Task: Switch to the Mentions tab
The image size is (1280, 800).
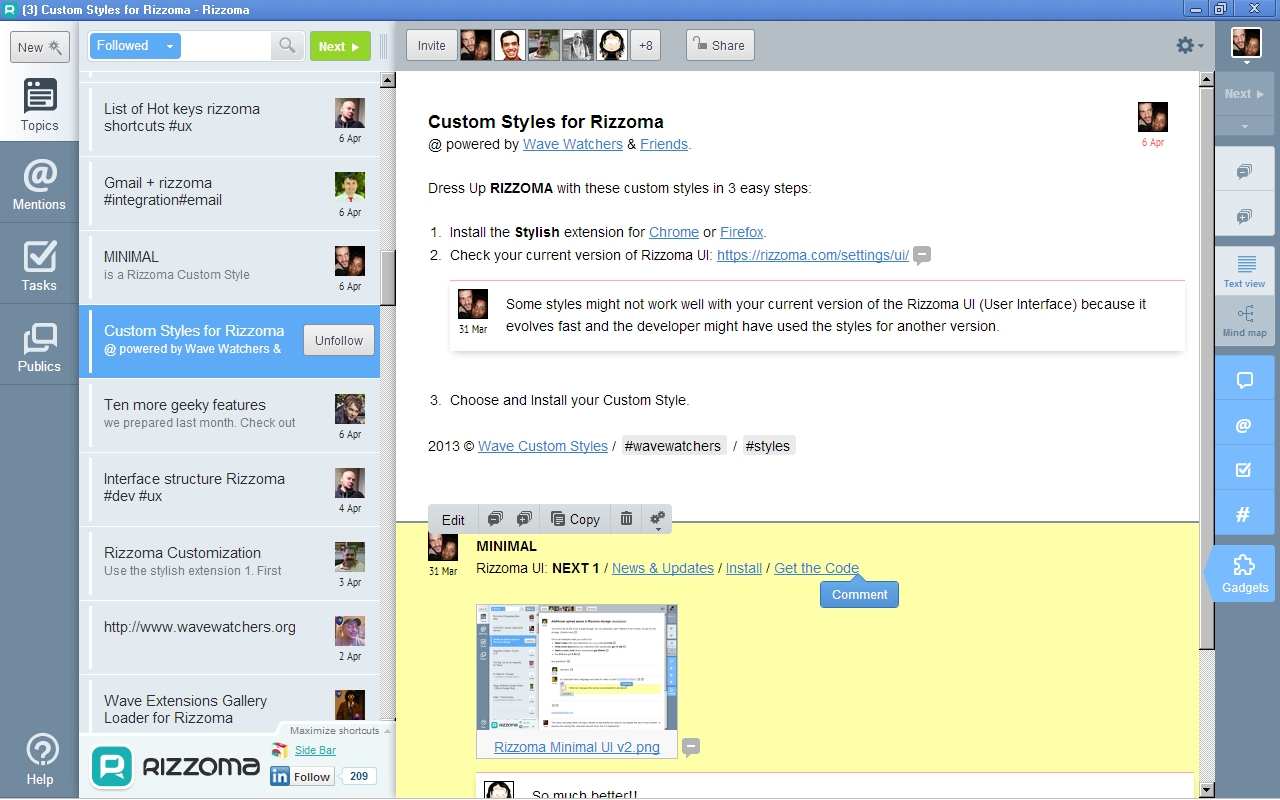Action: coord(39,183)
